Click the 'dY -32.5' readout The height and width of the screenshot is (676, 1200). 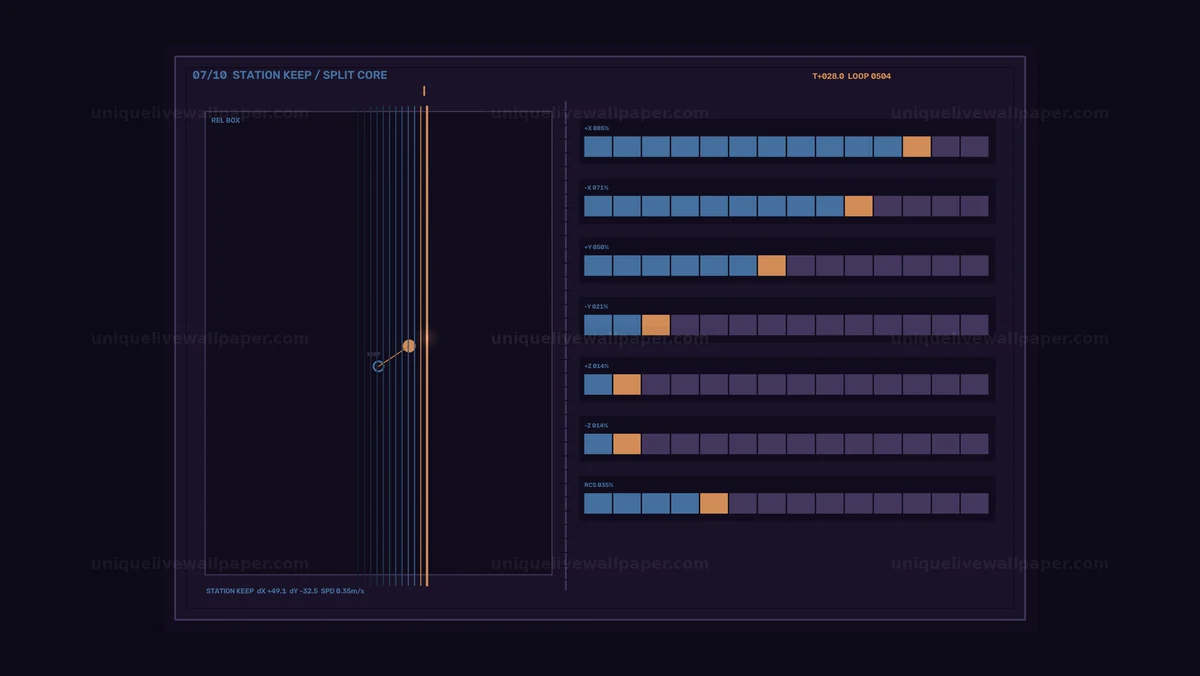click(304, 591)
